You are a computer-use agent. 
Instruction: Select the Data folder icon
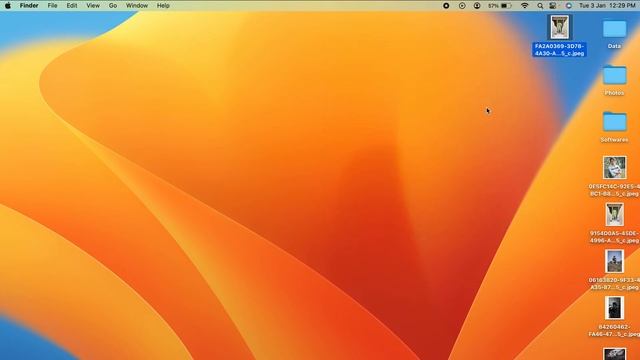pos(615,29)
